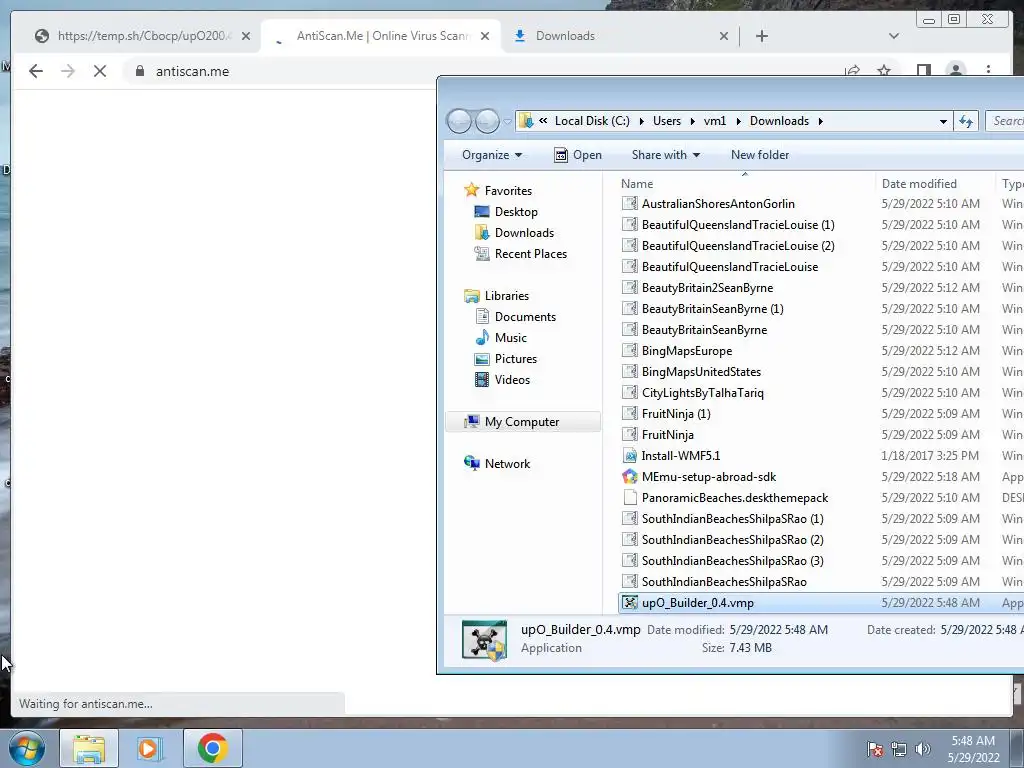Image resolution: width=1024 pixels, height=768 pixels.
Task: Select My Computer in navigation pane
Action: (522, 422)
